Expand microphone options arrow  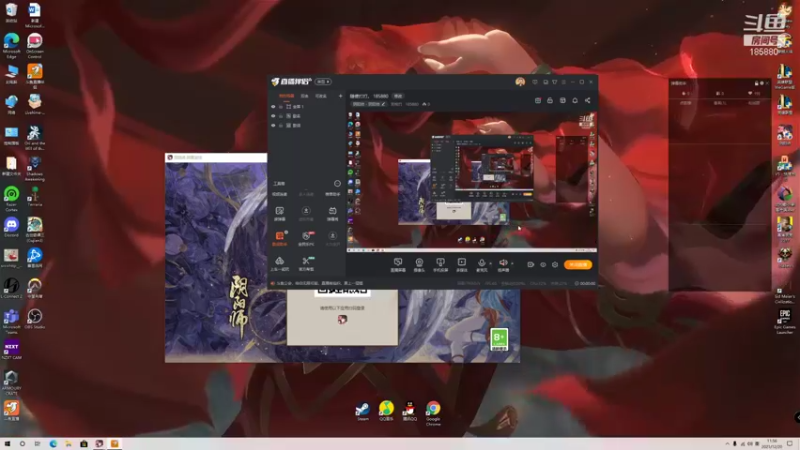pyautogui.click(x=490, y=263)
